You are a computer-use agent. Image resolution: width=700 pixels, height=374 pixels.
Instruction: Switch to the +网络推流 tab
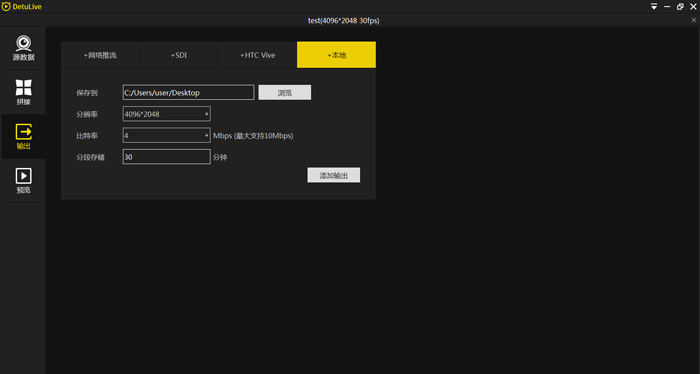[x=100, y=55]
